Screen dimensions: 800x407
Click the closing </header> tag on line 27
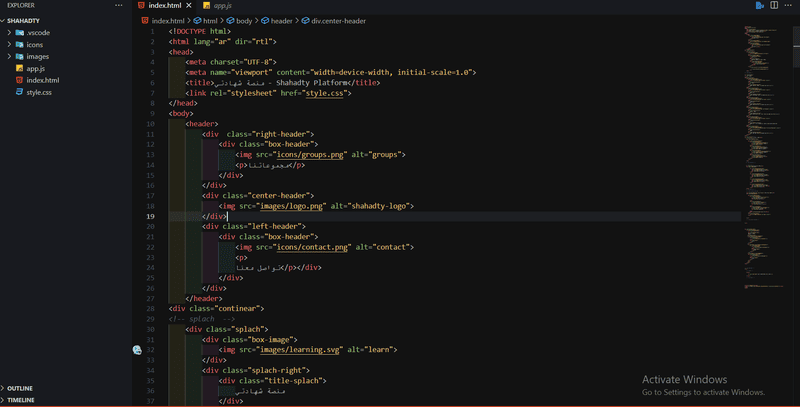click(204, 298)
